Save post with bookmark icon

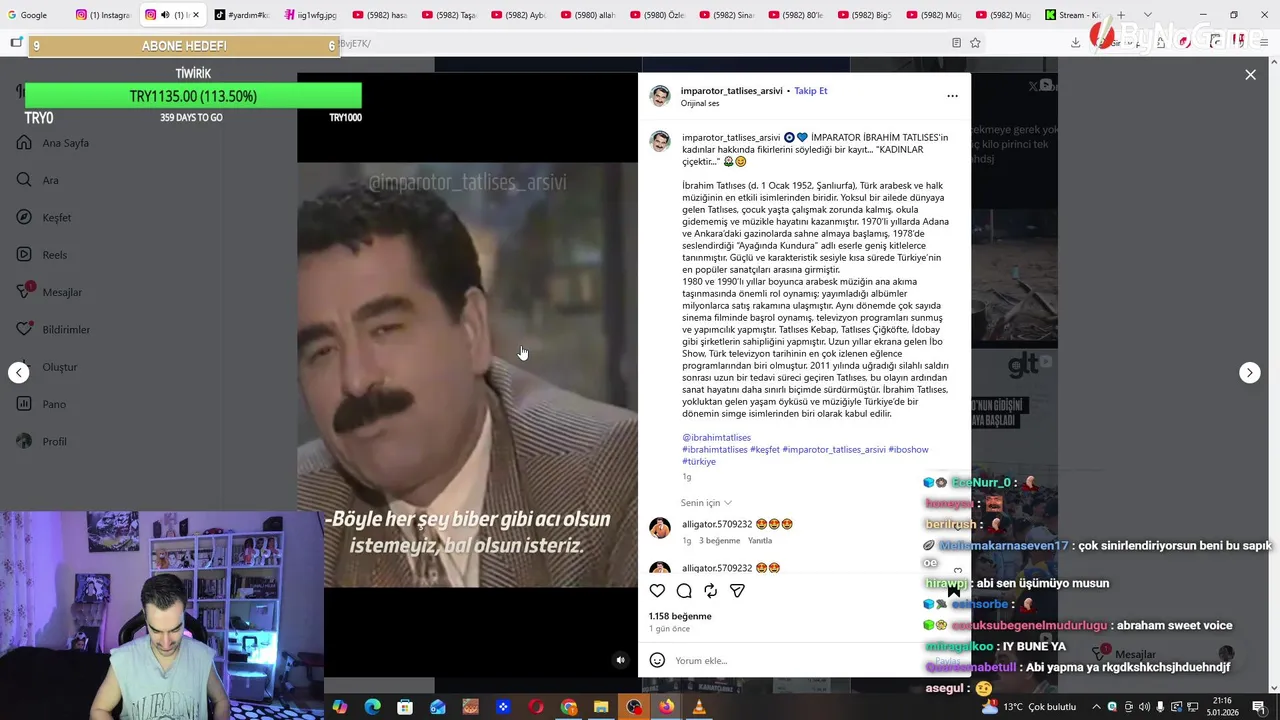(x=953, y=591)
